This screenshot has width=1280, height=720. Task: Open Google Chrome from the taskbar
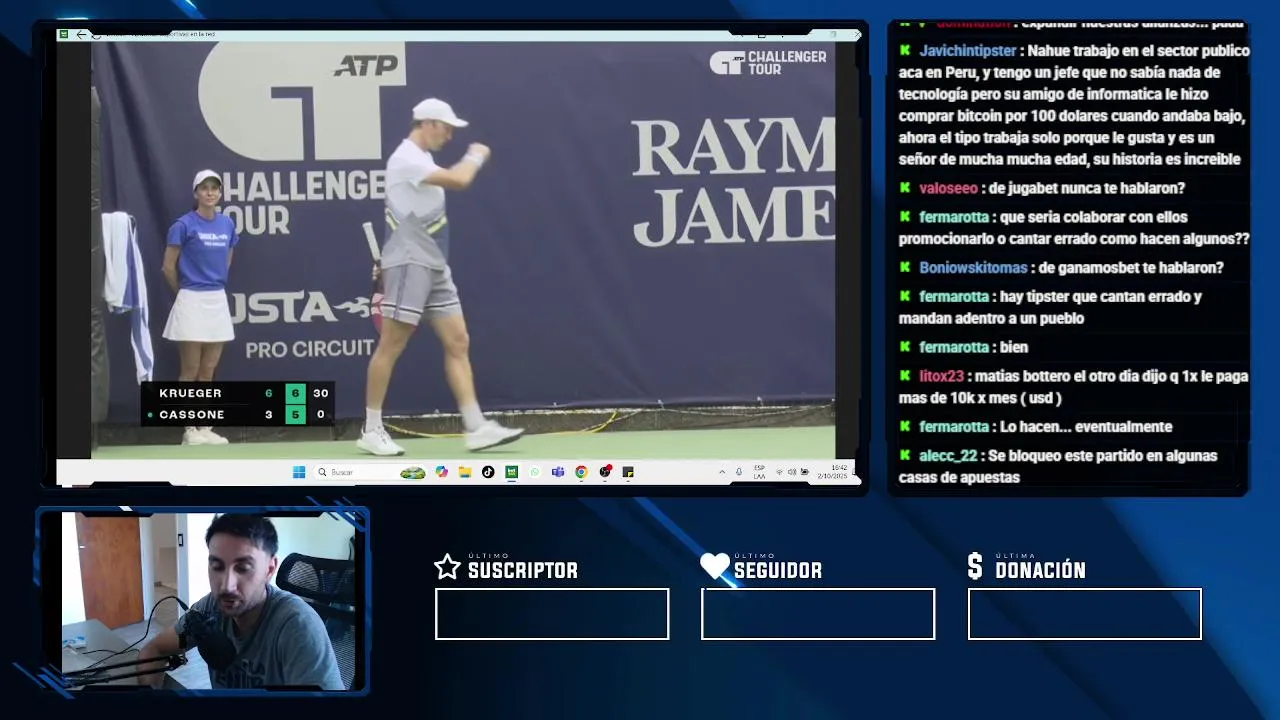pos(581,472)
